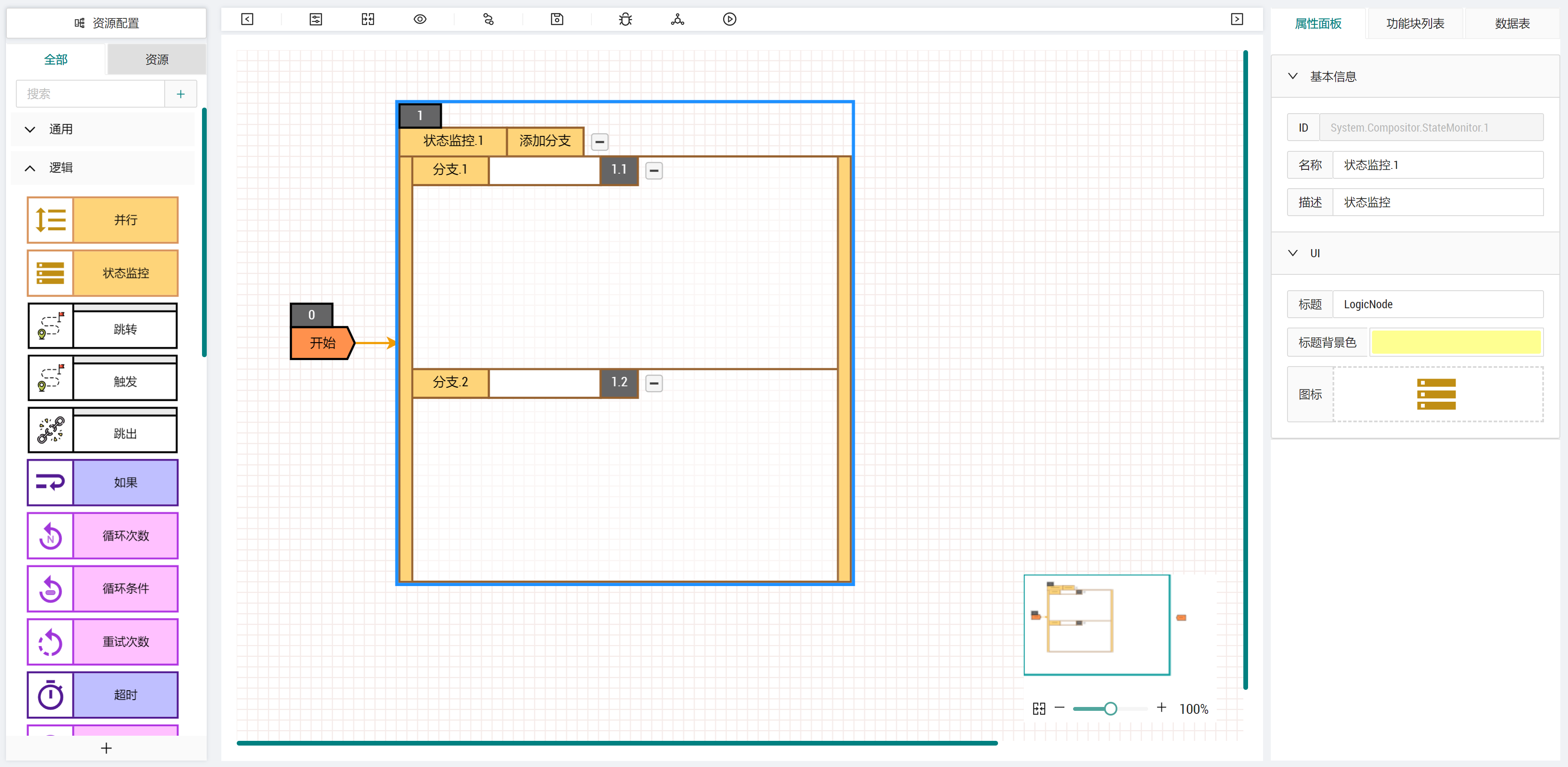Collapse the left sidebar panel arrow
Screen dimensions: 1568x767
point(247,19)
